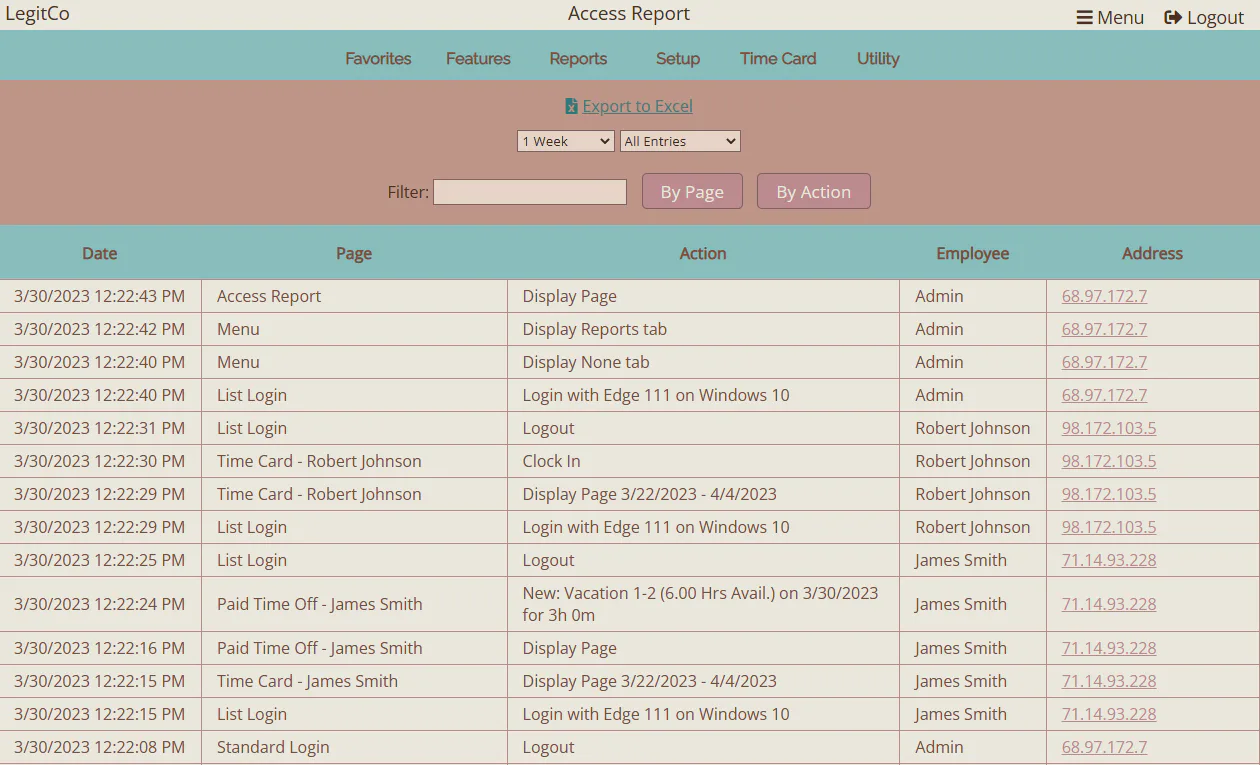
Task: Select the date "3/30/2023 12:22:30 PM"
Action: tap(99, 461)
